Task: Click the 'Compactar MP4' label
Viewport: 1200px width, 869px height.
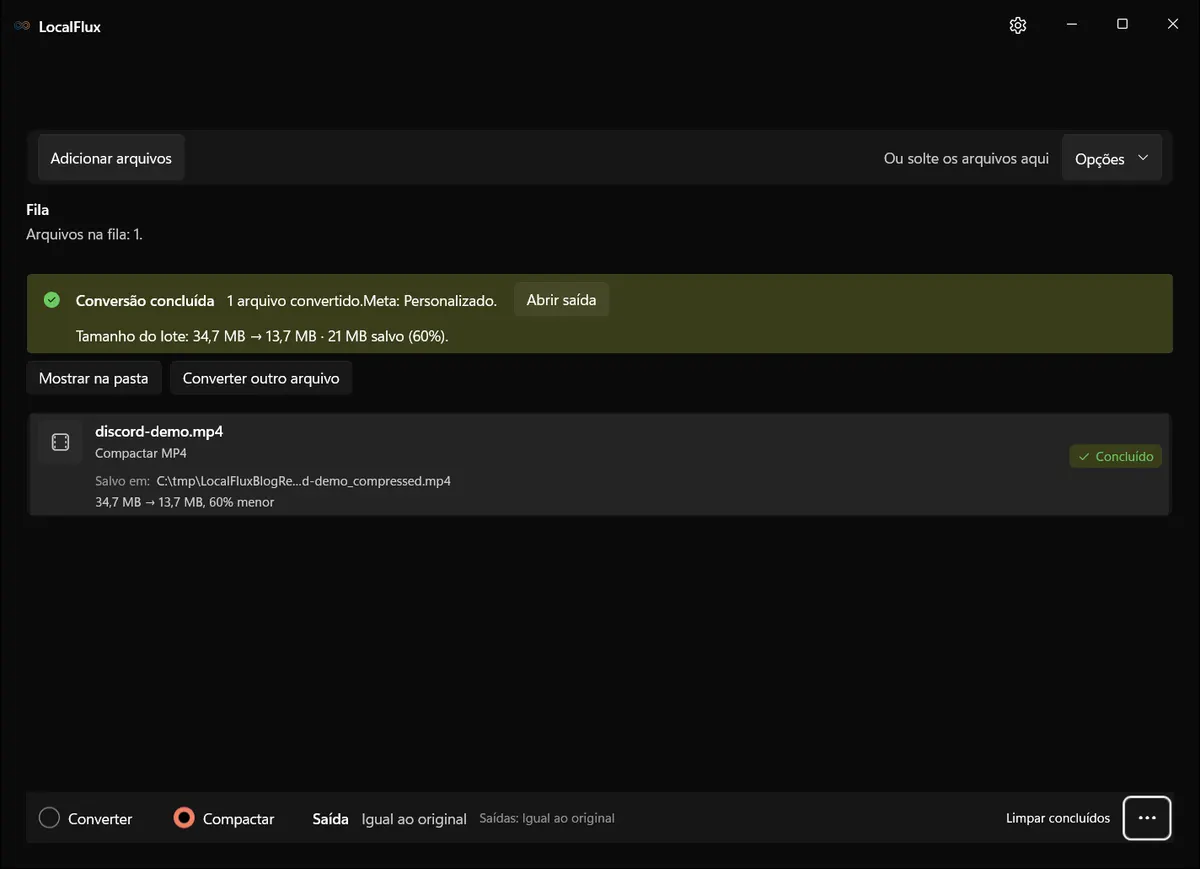Action: [141, 453]
